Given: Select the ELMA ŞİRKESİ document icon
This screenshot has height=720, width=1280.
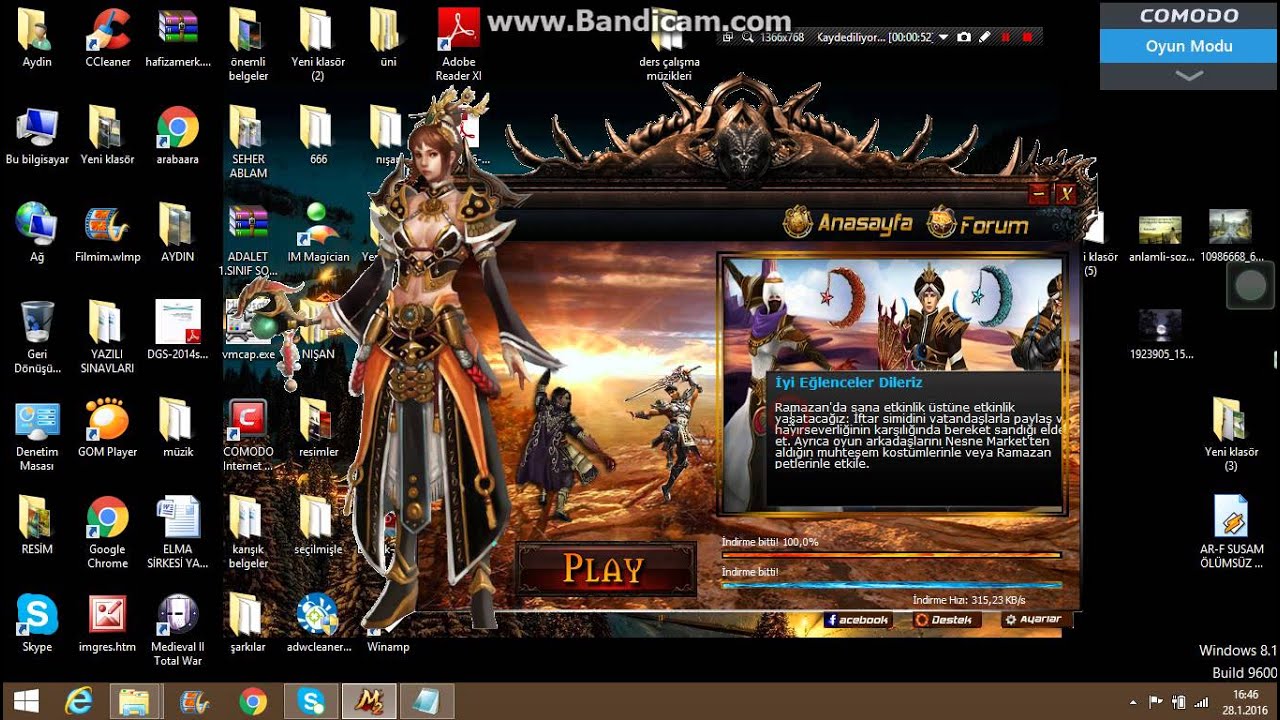Looking at the screenshot, I should [x=178, y=532].
